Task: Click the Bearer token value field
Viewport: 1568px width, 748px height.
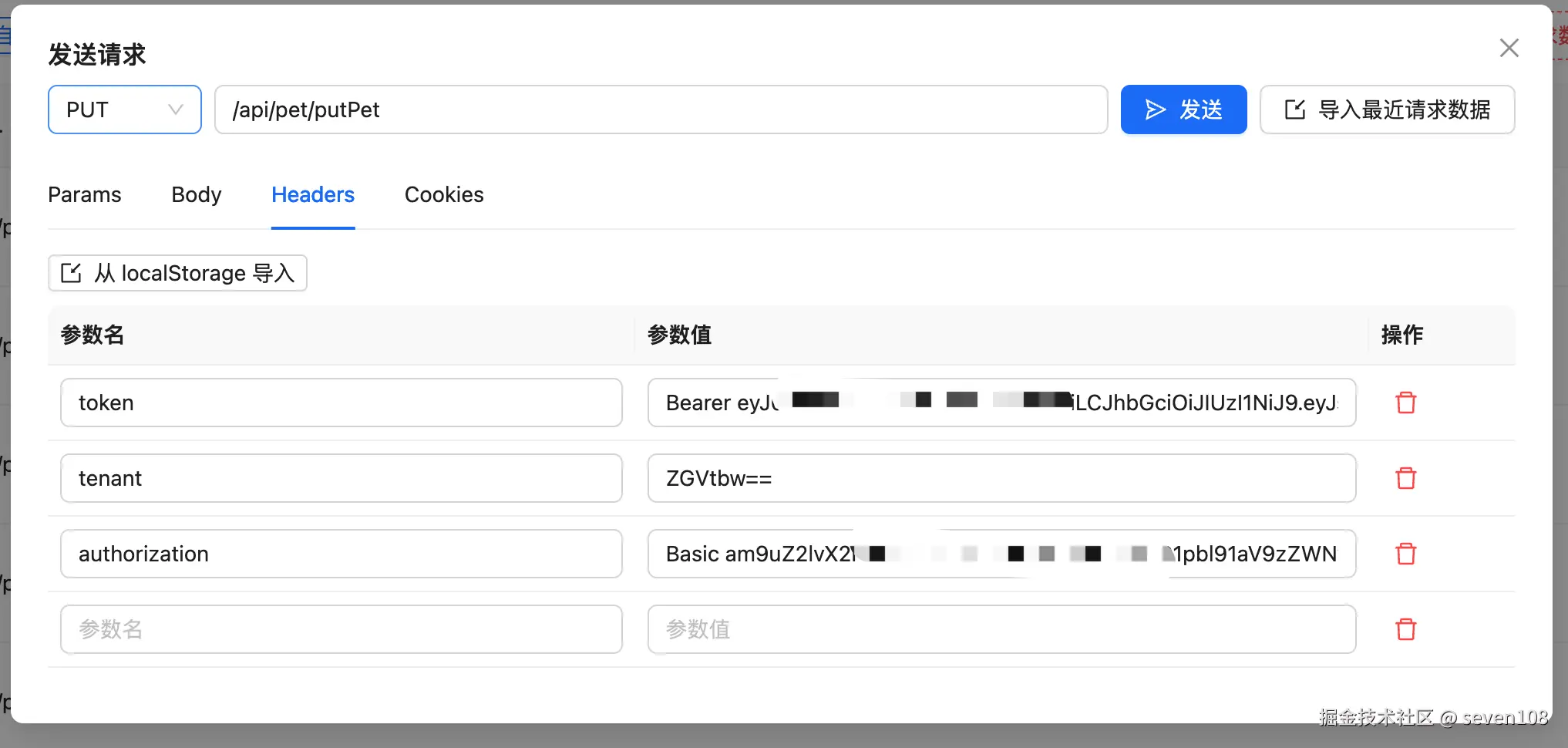Action: 1001,403
